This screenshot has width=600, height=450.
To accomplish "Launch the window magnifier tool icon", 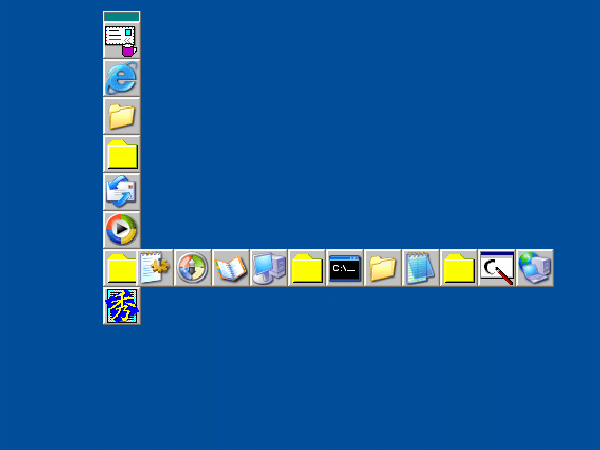I will pos(497,268).
